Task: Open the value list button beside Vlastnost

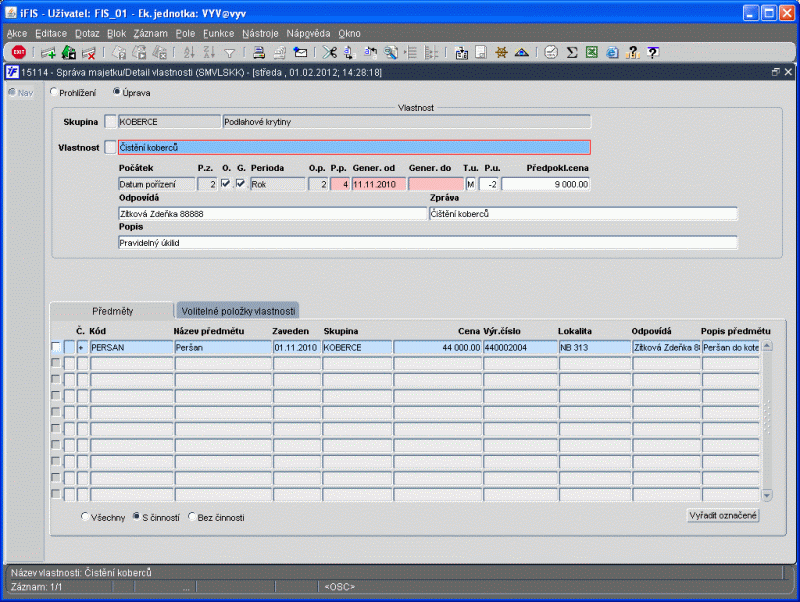Action: pyautogui.click(x=110, y=147)
